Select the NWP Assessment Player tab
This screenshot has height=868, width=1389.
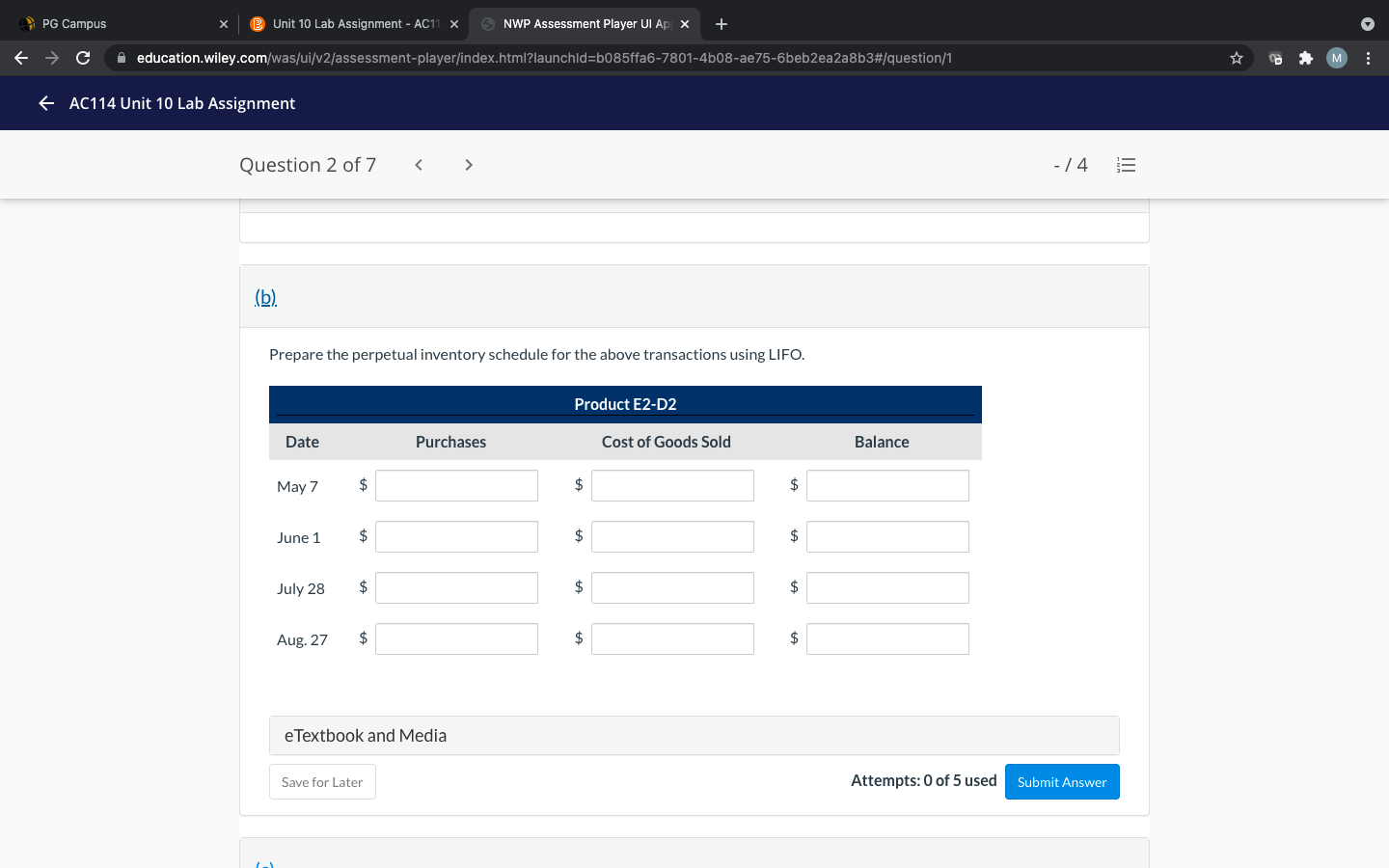point(585,24)
